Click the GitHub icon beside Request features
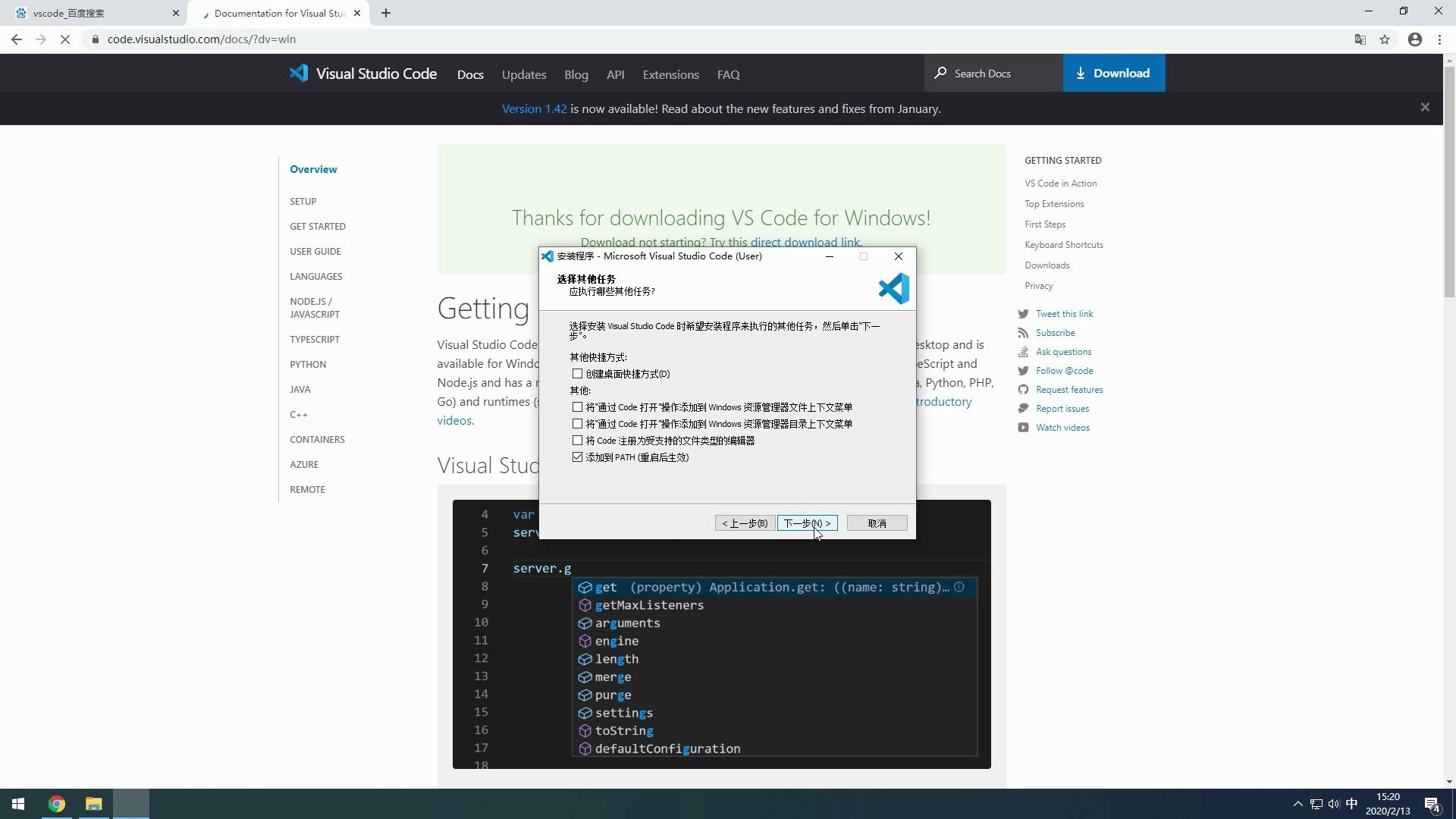The height and width of the screenshot is (819, 1456). point(1023,389)
